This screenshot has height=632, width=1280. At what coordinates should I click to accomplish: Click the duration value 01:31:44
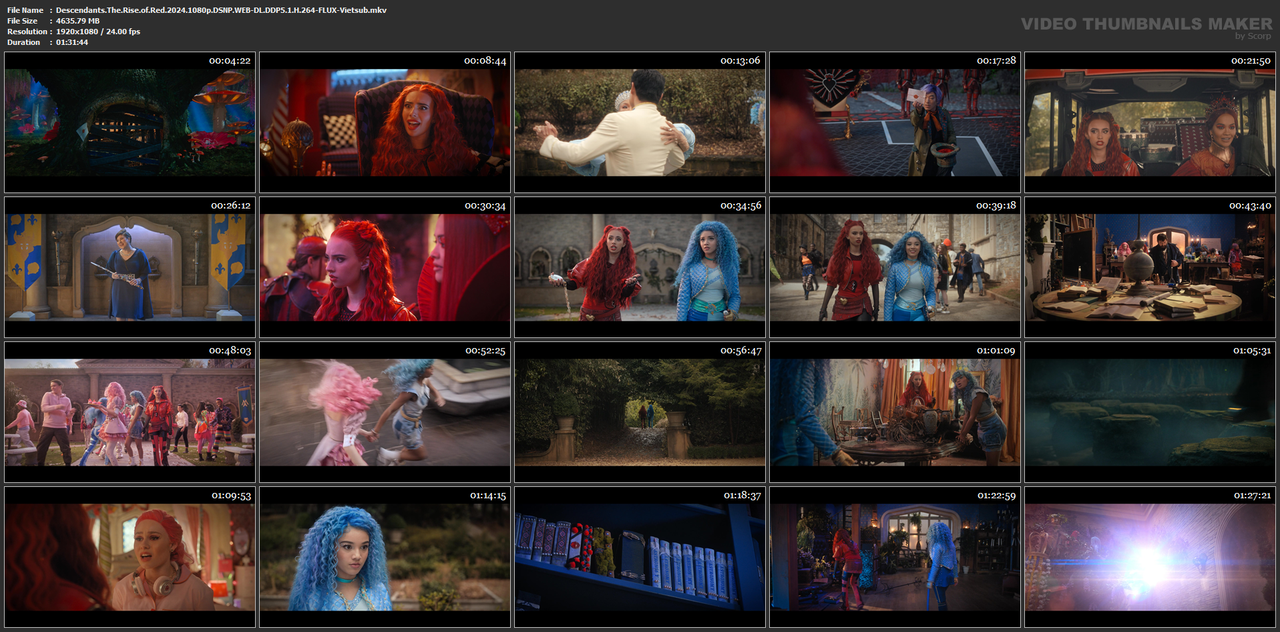pyautogui.click(x=72, y=42)
